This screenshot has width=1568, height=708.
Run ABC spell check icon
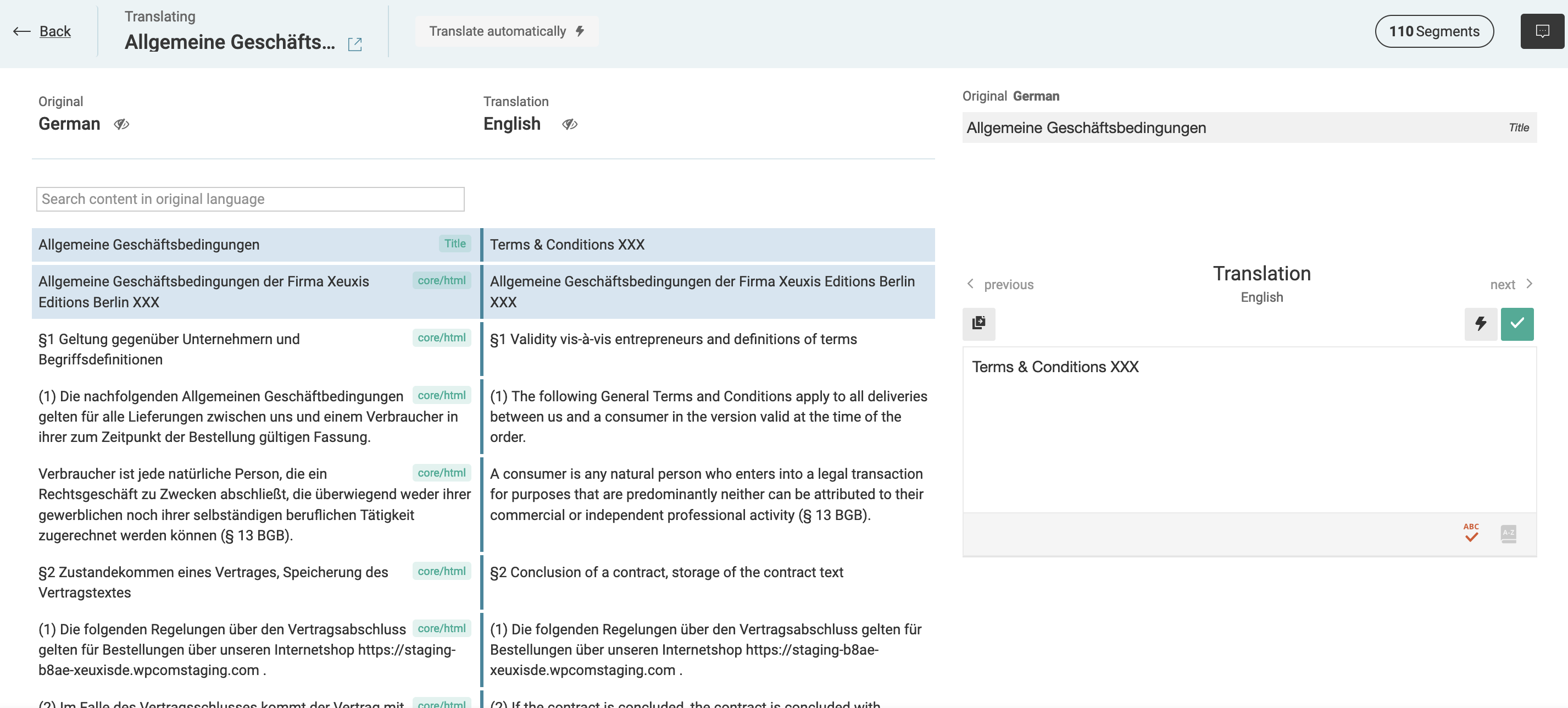pyautogui.click(x=1471, y=533)
